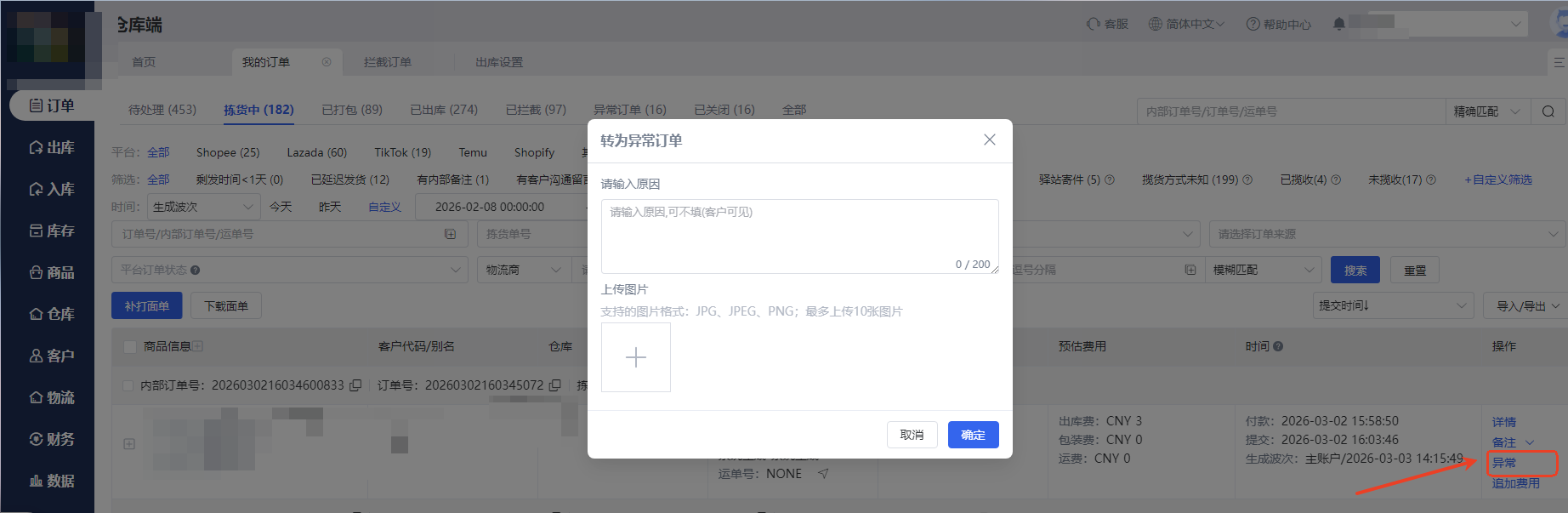Copy the order number 20260302160345072

pyautogui.click(x=554, y=385)
